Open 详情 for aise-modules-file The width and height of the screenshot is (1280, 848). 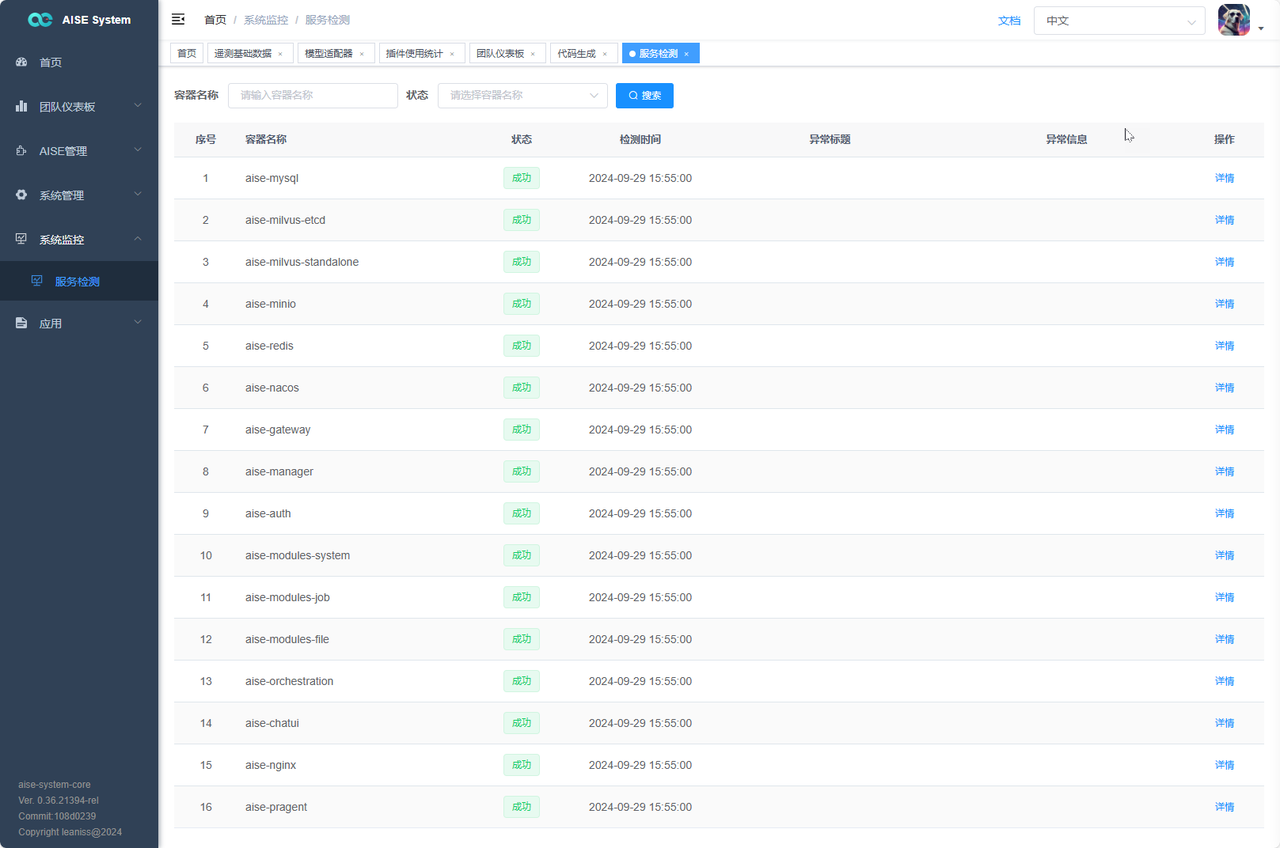click(1224, 640)
